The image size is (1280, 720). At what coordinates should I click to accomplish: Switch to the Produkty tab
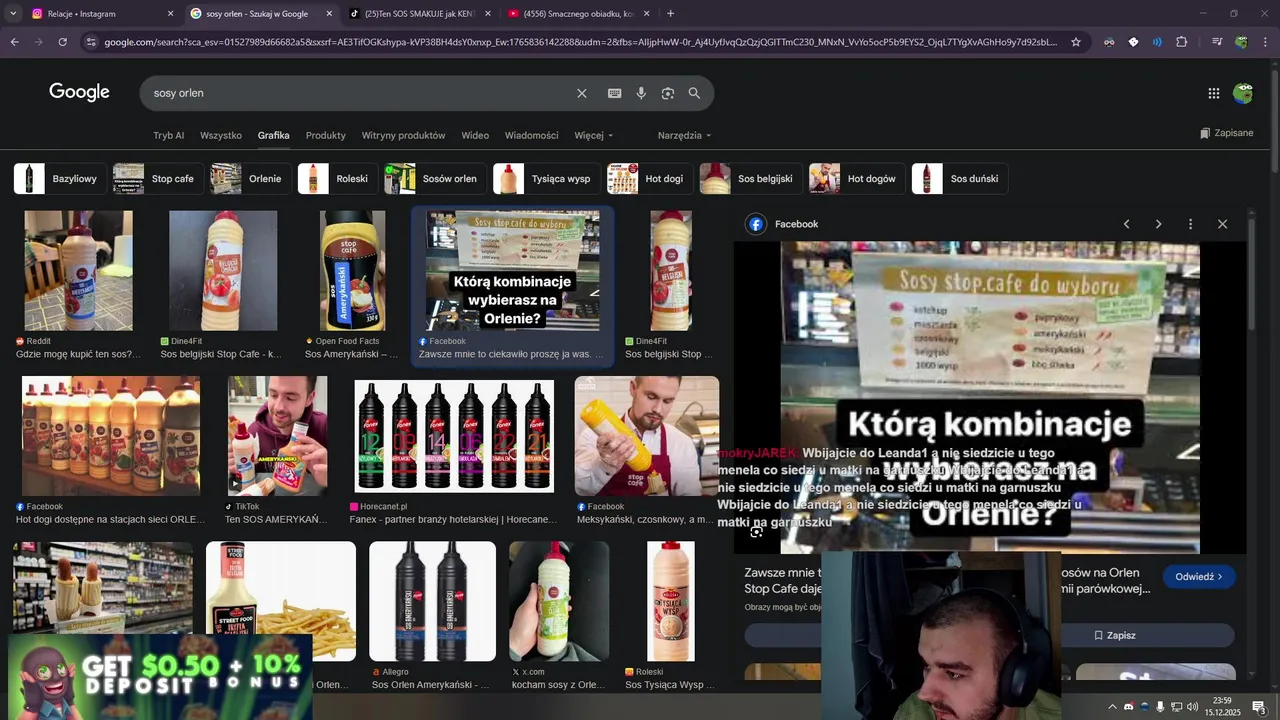coord(326,135)
